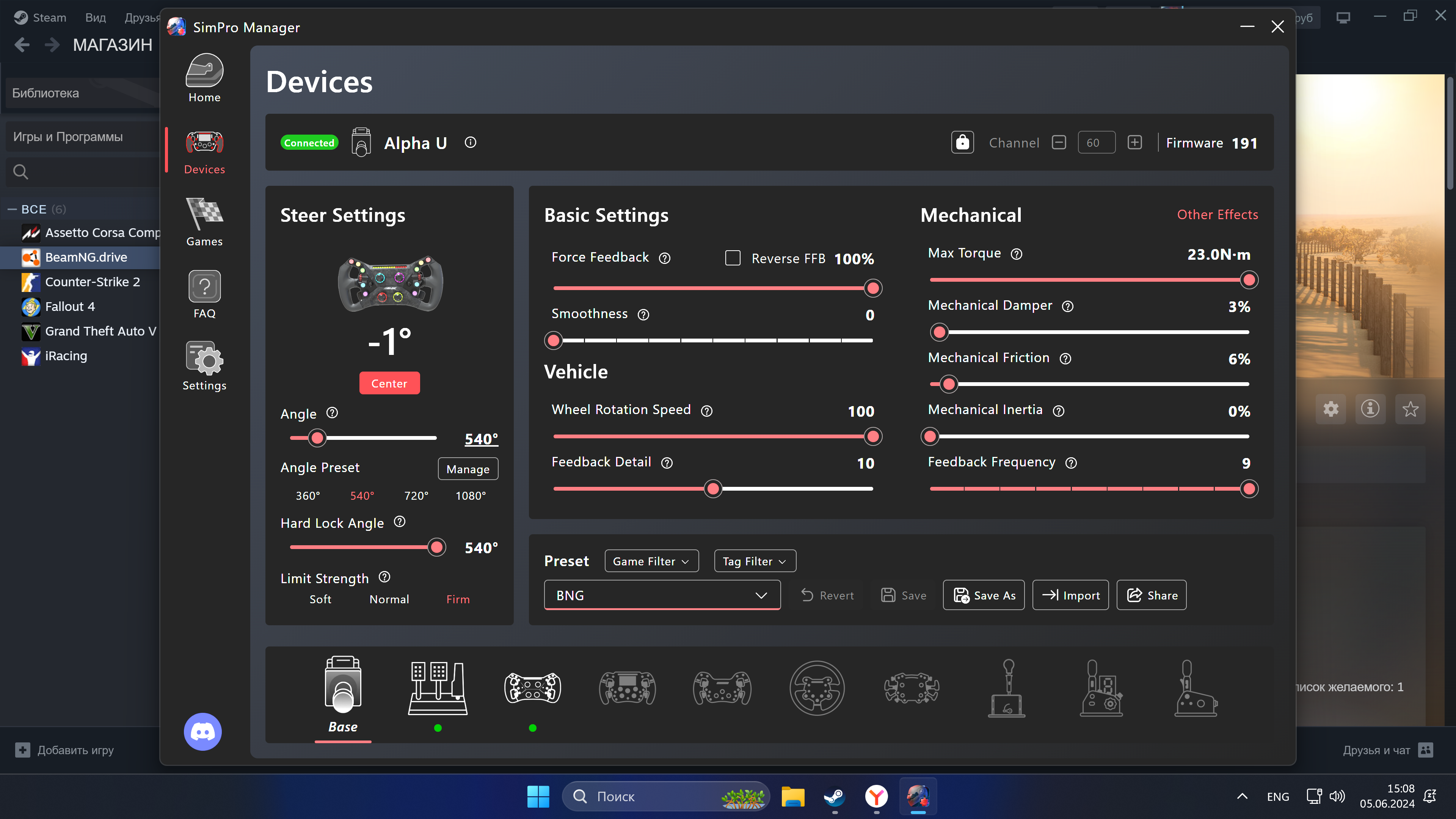This screenshot has height=819, width=1456.
Task: Select the handbrake device icon
Action: coord(1196,688)
